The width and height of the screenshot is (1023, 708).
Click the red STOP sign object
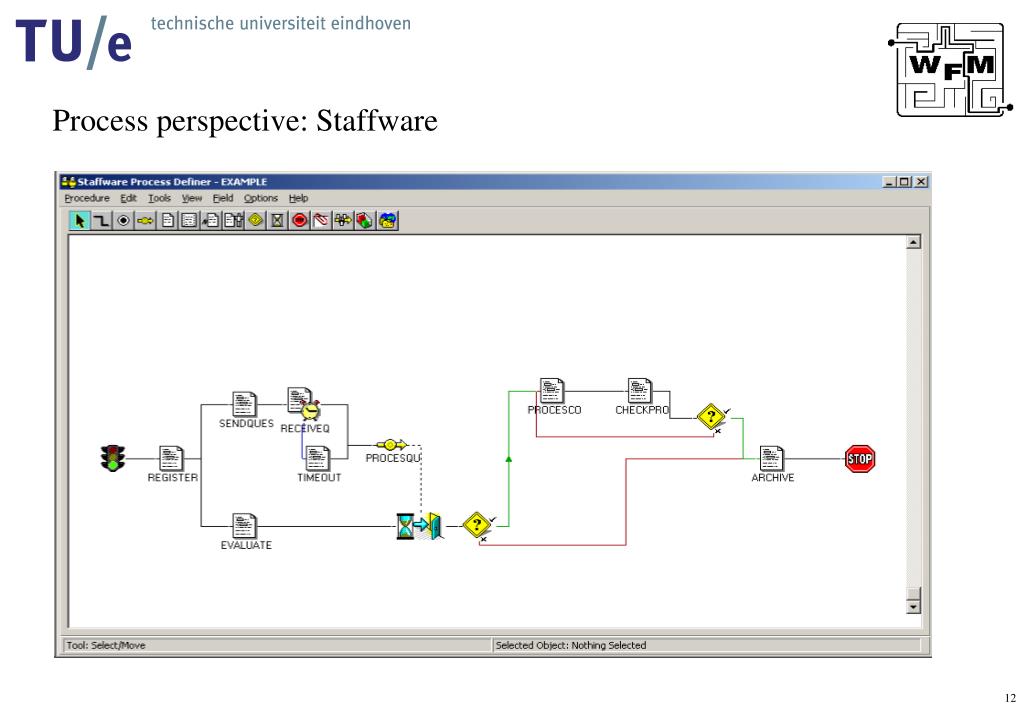pos(859,459)
